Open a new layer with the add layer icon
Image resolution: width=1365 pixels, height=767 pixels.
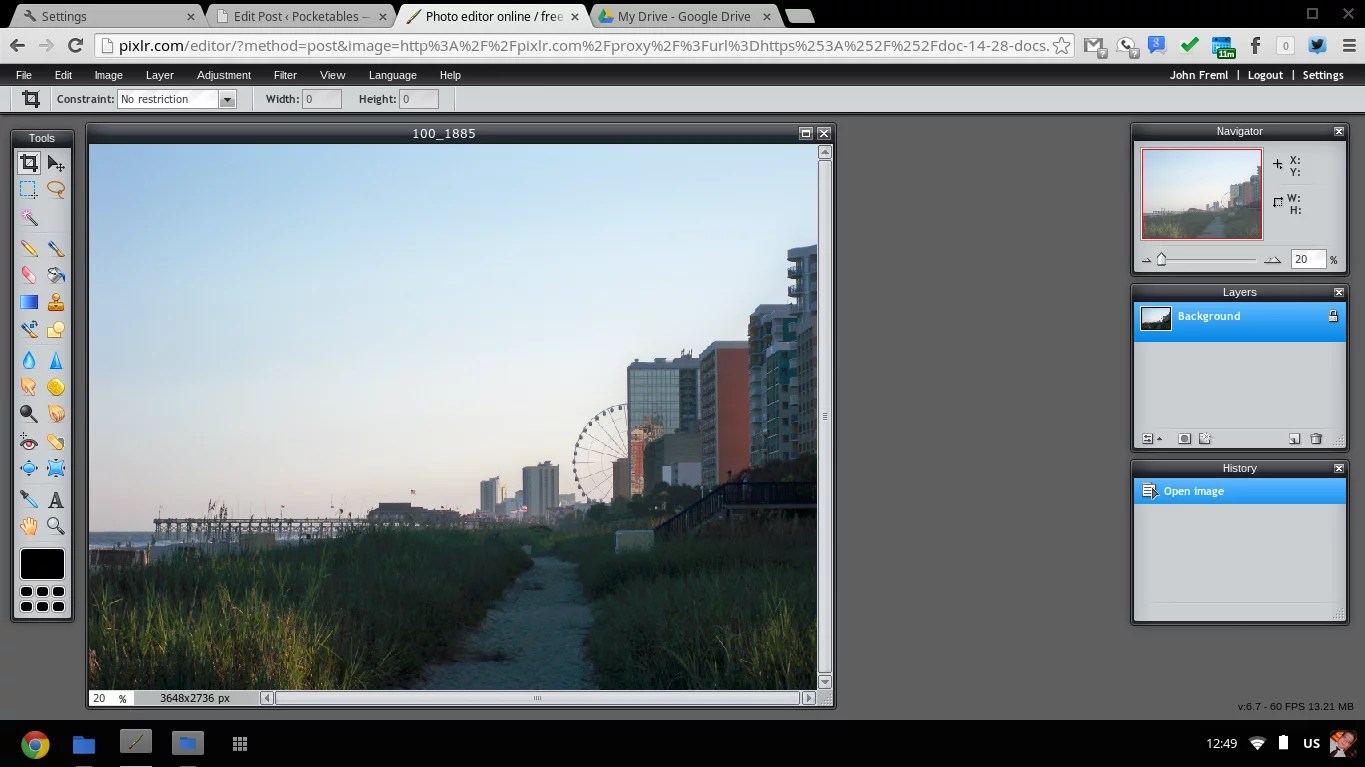tap(1295, 439)
